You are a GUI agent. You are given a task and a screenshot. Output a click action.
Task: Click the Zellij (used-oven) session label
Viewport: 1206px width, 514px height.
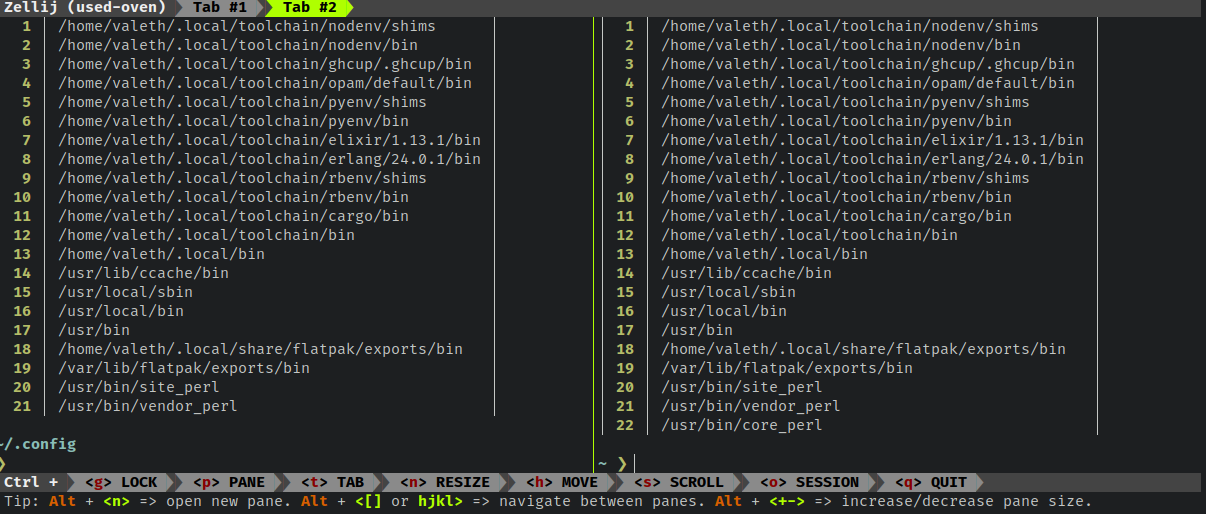[x=84, y=7]
